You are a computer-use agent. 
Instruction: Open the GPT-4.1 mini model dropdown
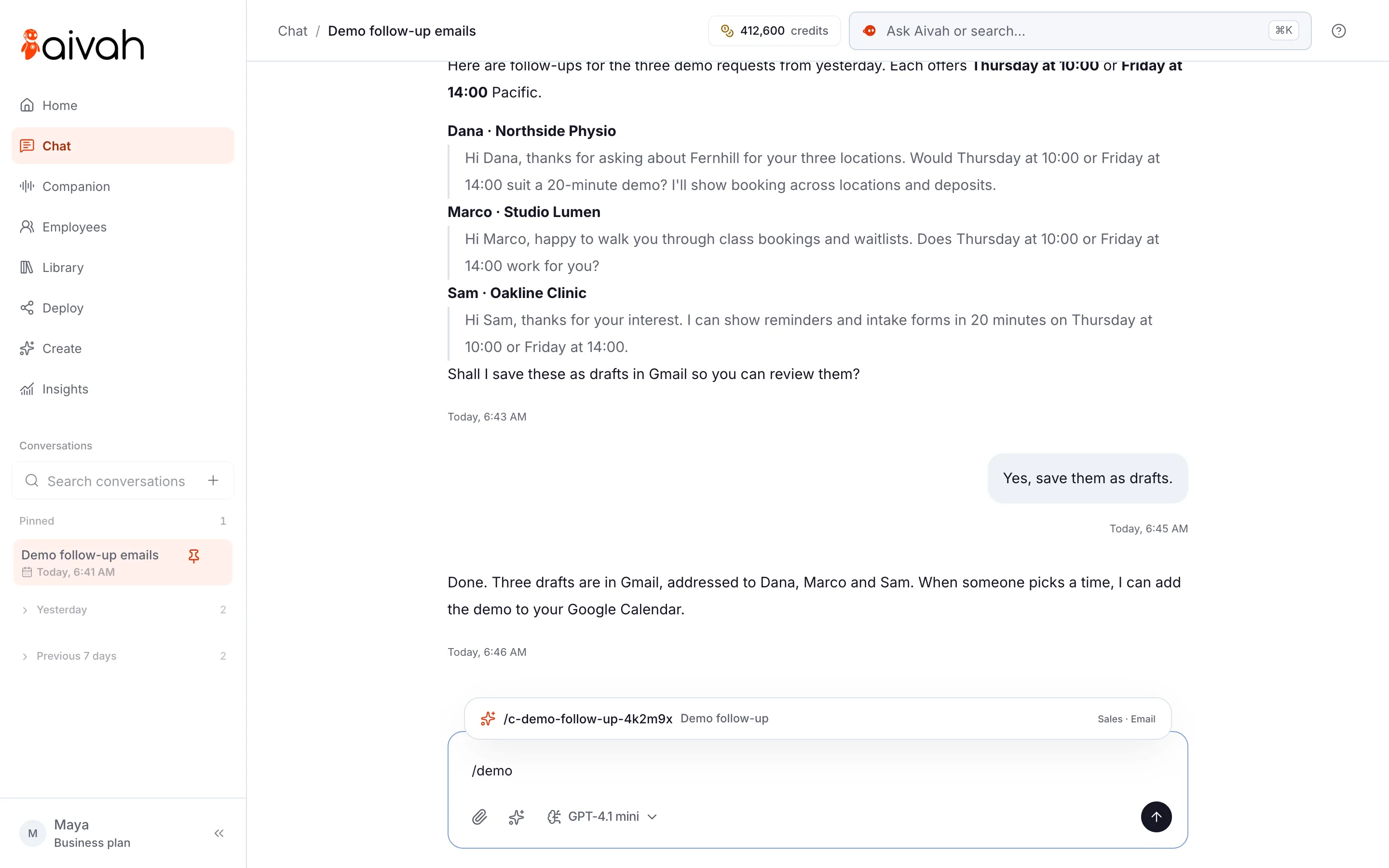click(x=602, y=816)
